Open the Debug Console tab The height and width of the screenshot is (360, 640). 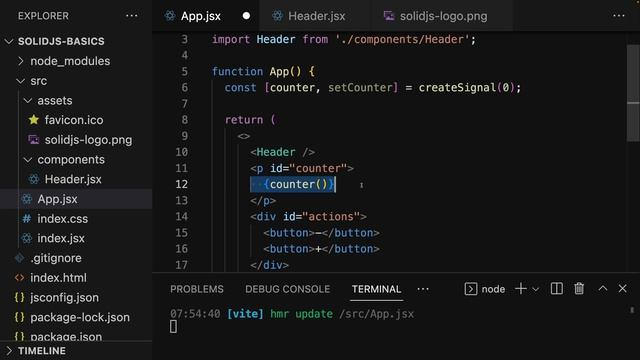click(287, 289)
